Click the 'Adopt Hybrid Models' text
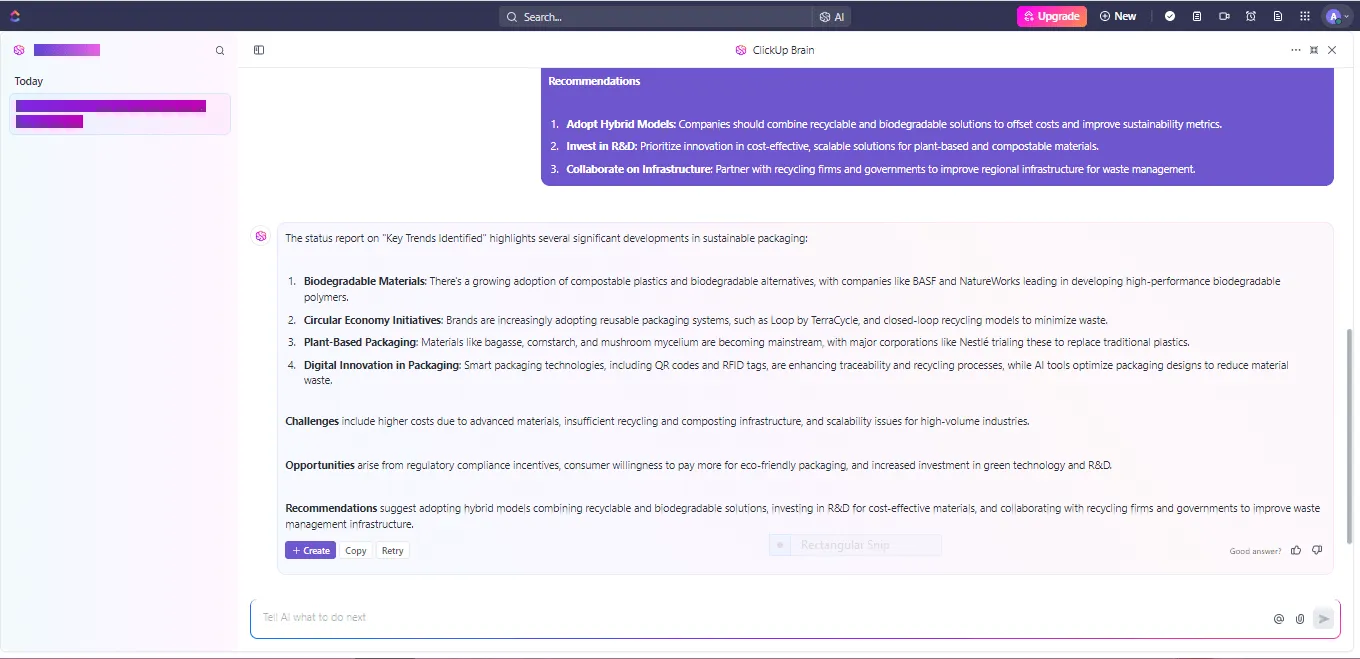This screenshot has height=659, width=1360. [621, 125]
